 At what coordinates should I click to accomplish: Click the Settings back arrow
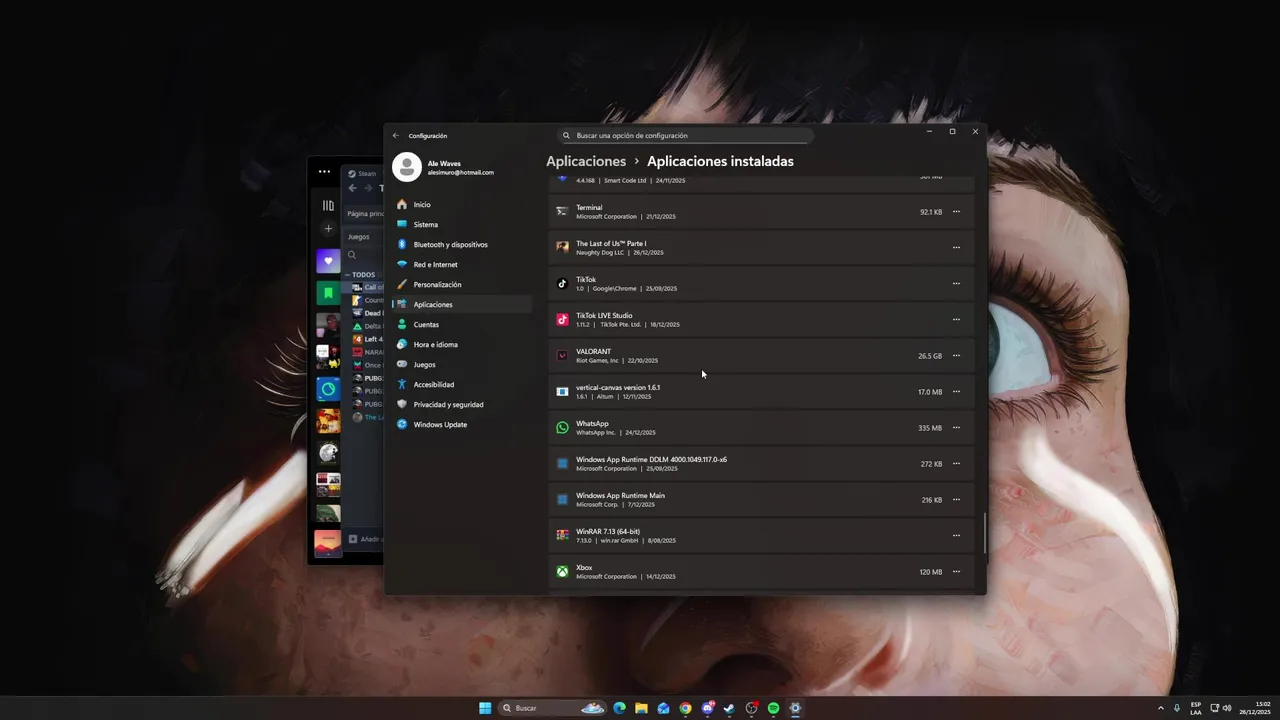[x=396, y=135]
